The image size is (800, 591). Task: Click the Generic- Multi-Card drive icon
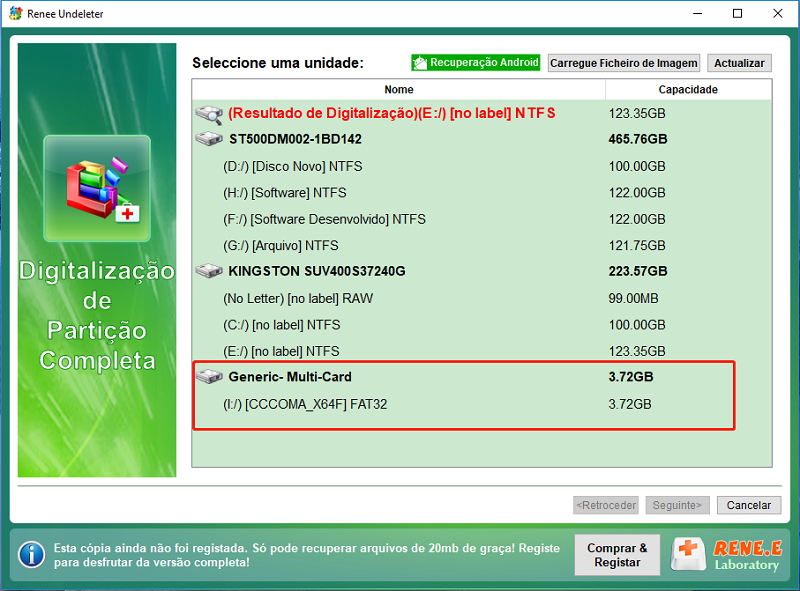[x=209, y=377]
